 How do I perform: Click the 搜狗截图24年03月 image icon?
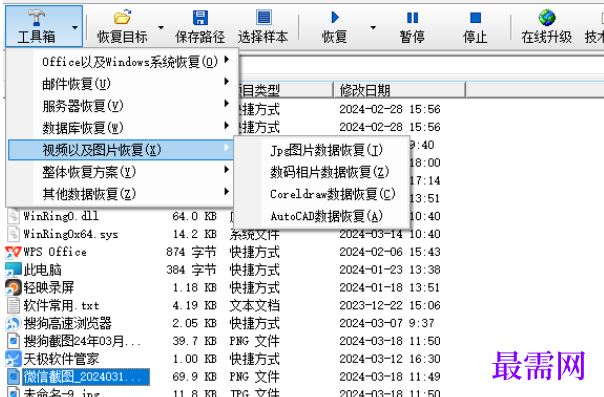point(13,341)
